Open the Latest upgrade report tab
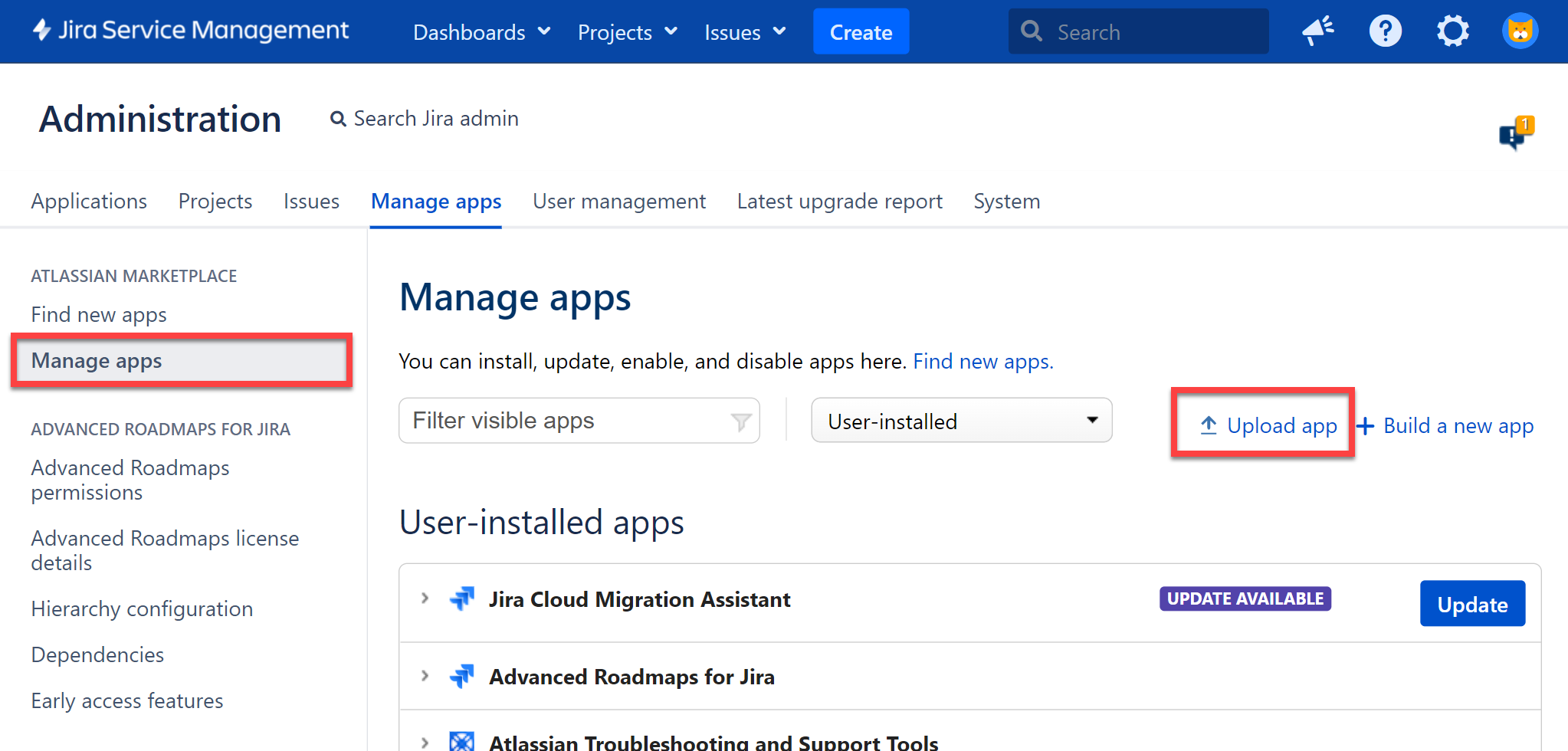1568x751 pixels. pos(840,201)
